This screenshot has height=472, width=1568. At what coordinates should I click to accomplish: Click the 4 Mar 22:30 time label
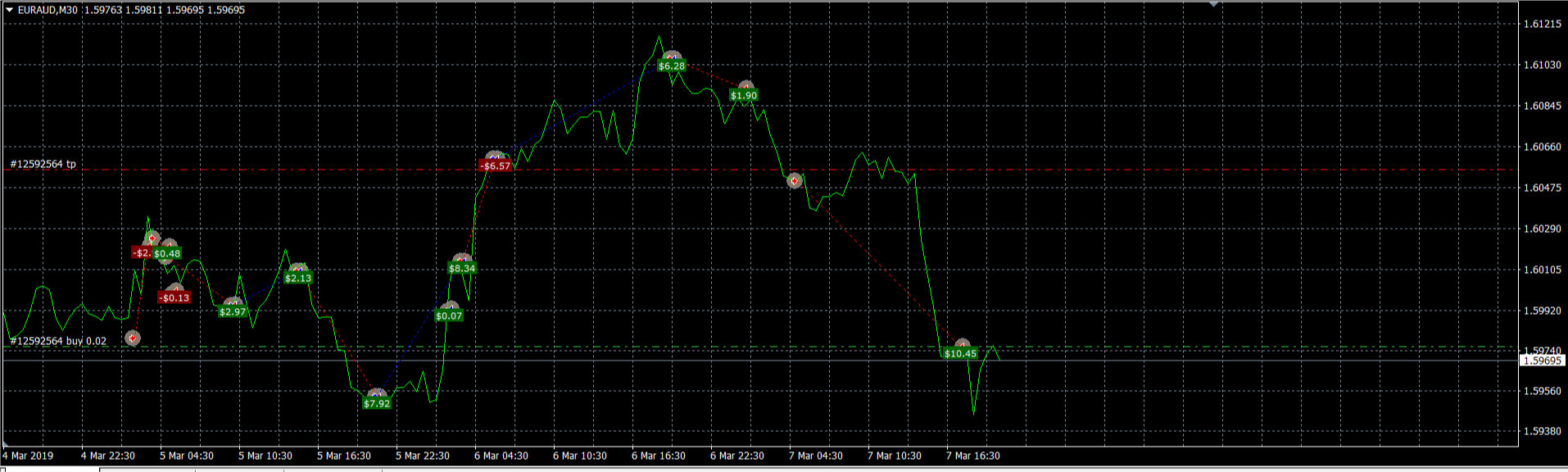tap(108, 456)
